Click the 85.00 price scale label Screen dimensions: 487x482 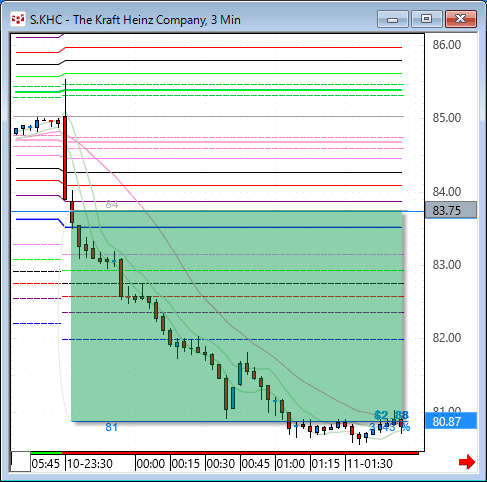(447, 118)
